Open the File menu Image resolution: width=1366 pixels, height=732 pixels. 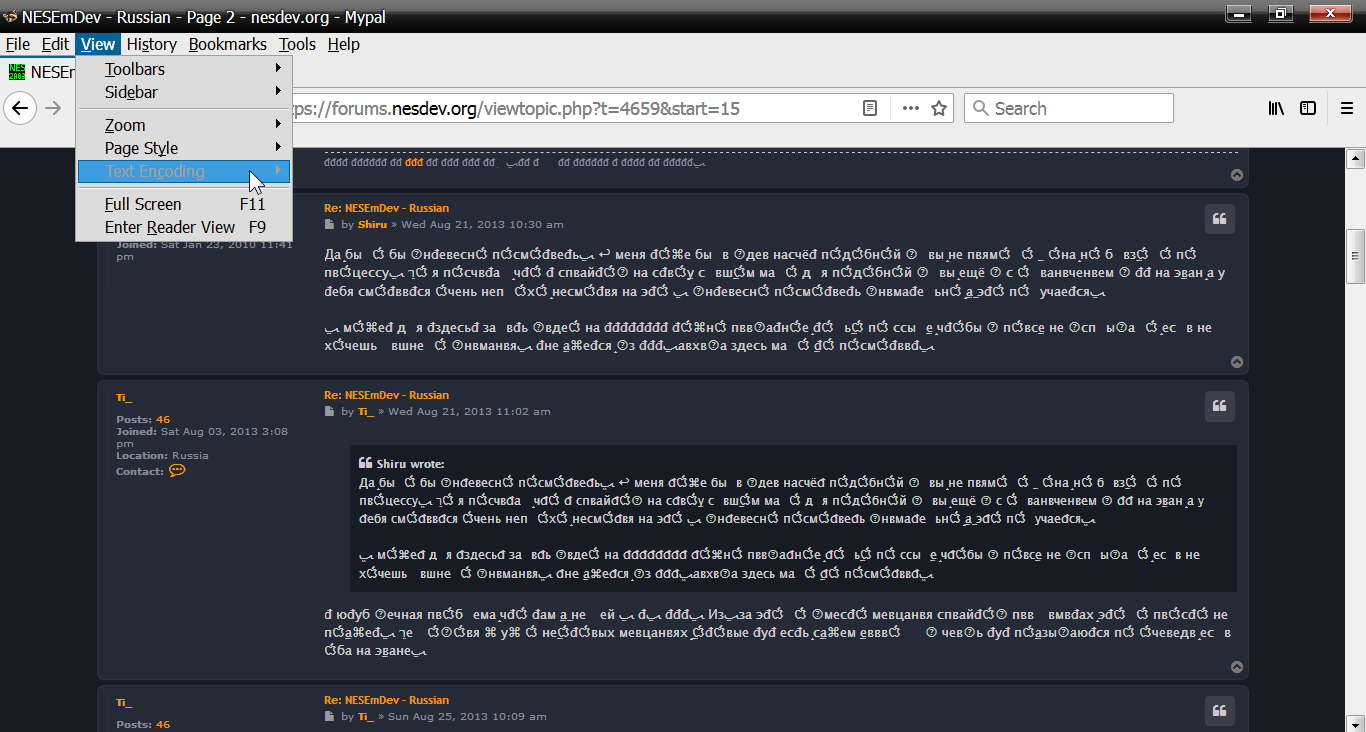click(x=18, y=44)
